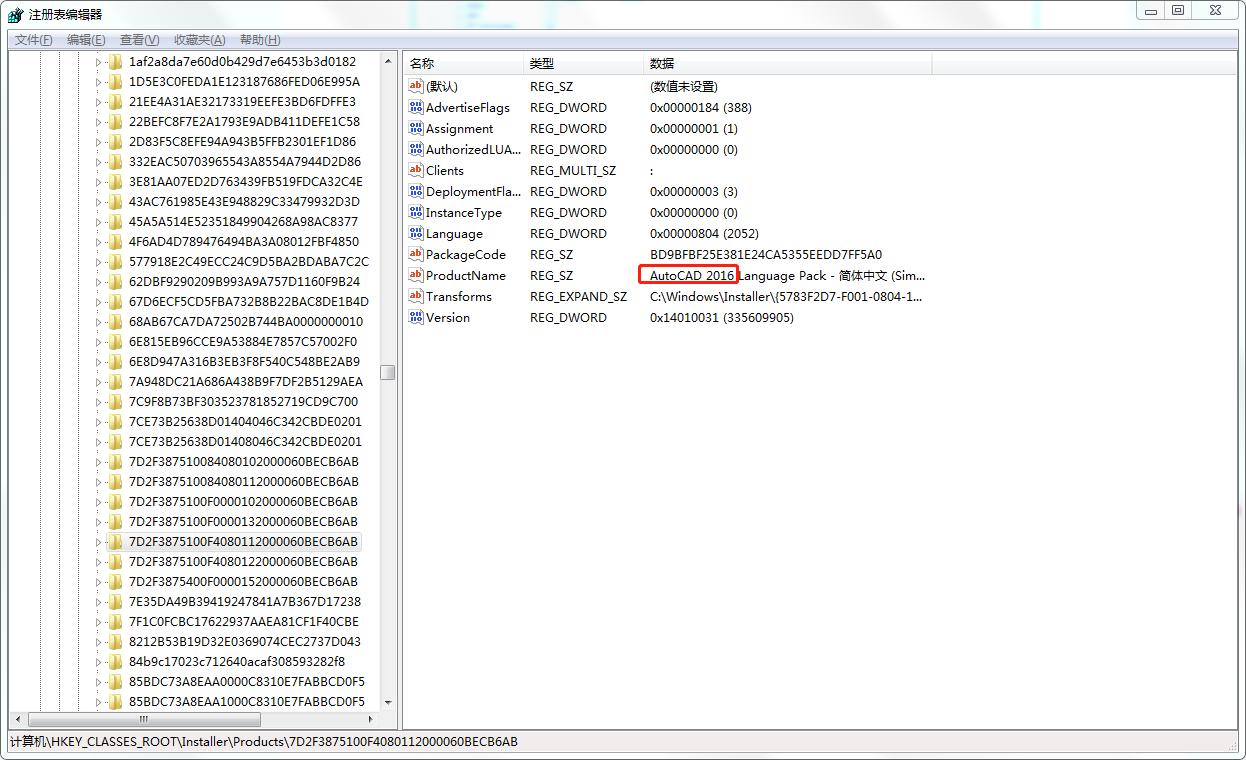Screen dimensions: 1246x760
Task: Open the 收藏夹(A) menu
Action: pyautogui.click(x=199, y=40)
